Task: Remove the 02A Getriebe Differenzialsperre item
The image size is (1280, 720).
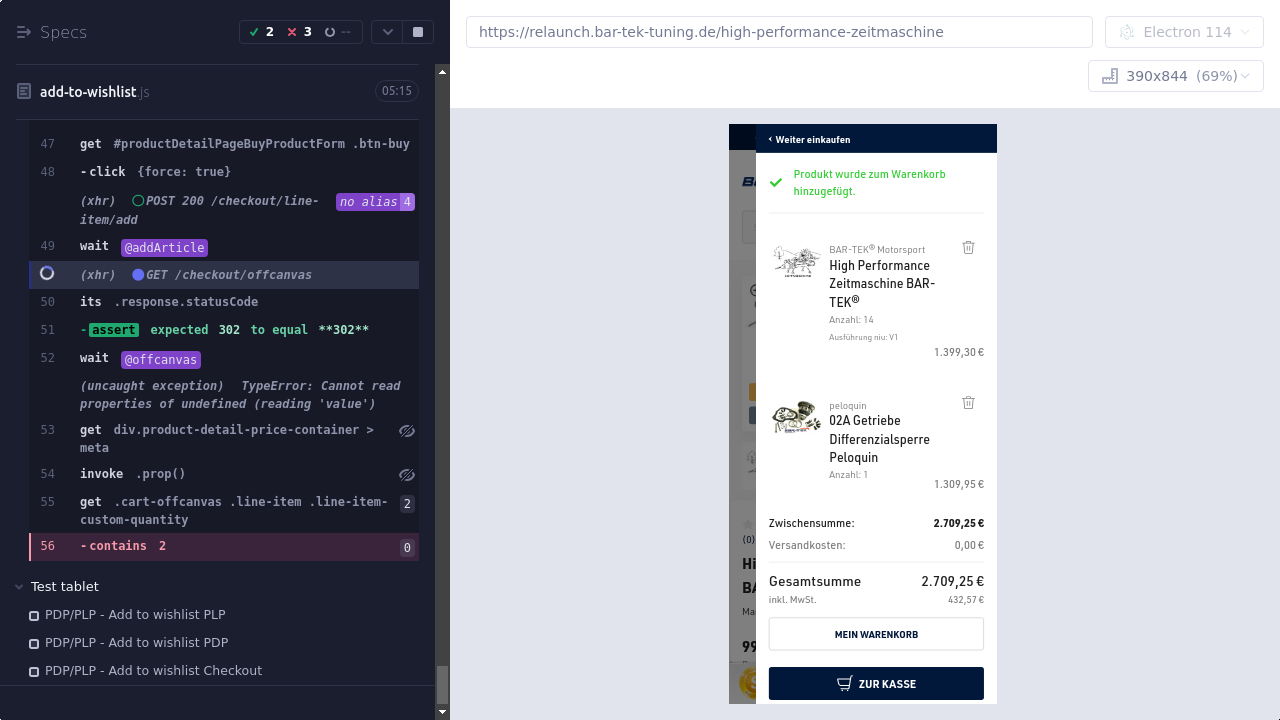Action: click(x=968, y=402)
